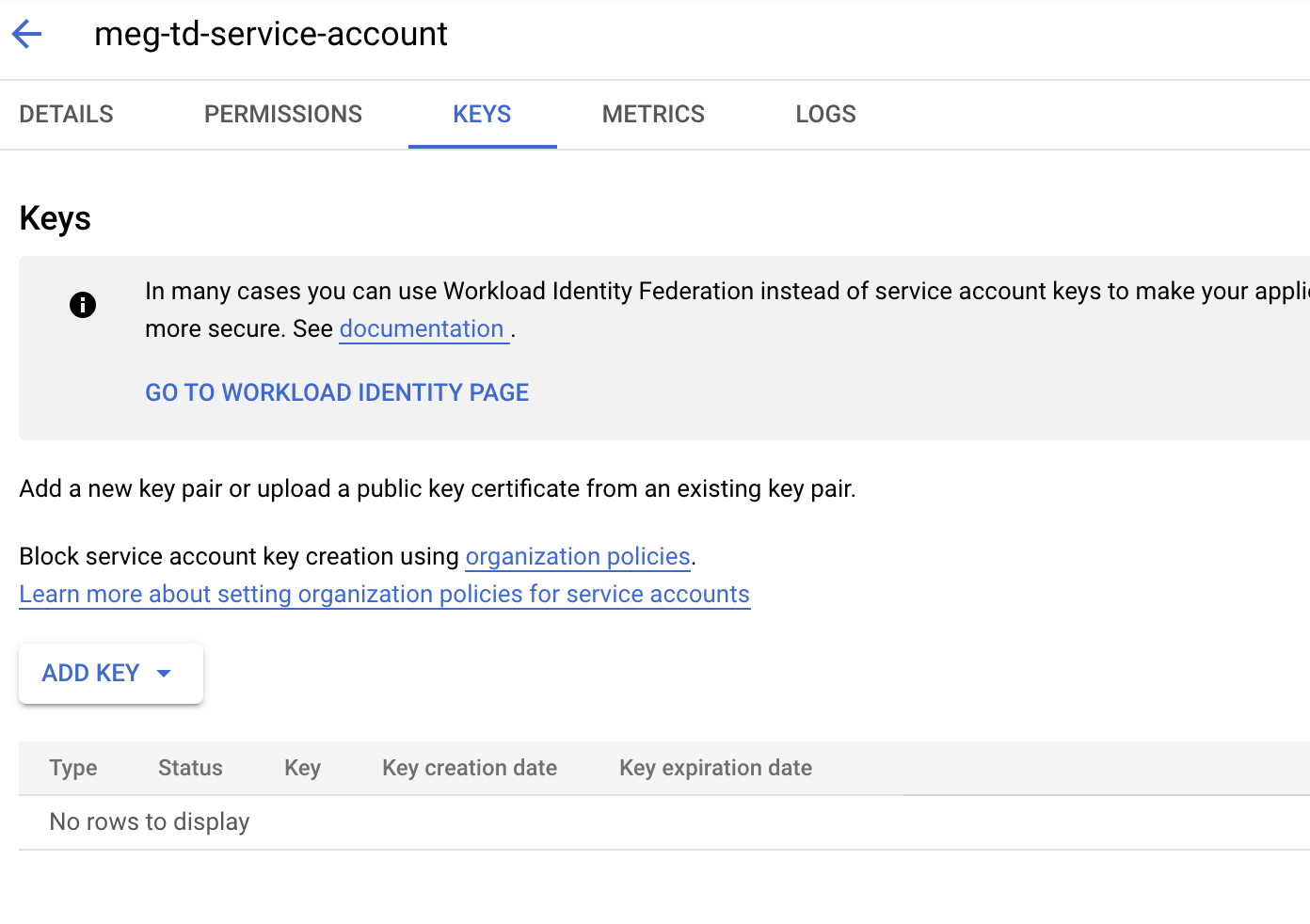The height and width of the screenshot is (924, 1310).
Task: Click the meg-td-service-account page title
Action: click(271, 35)
